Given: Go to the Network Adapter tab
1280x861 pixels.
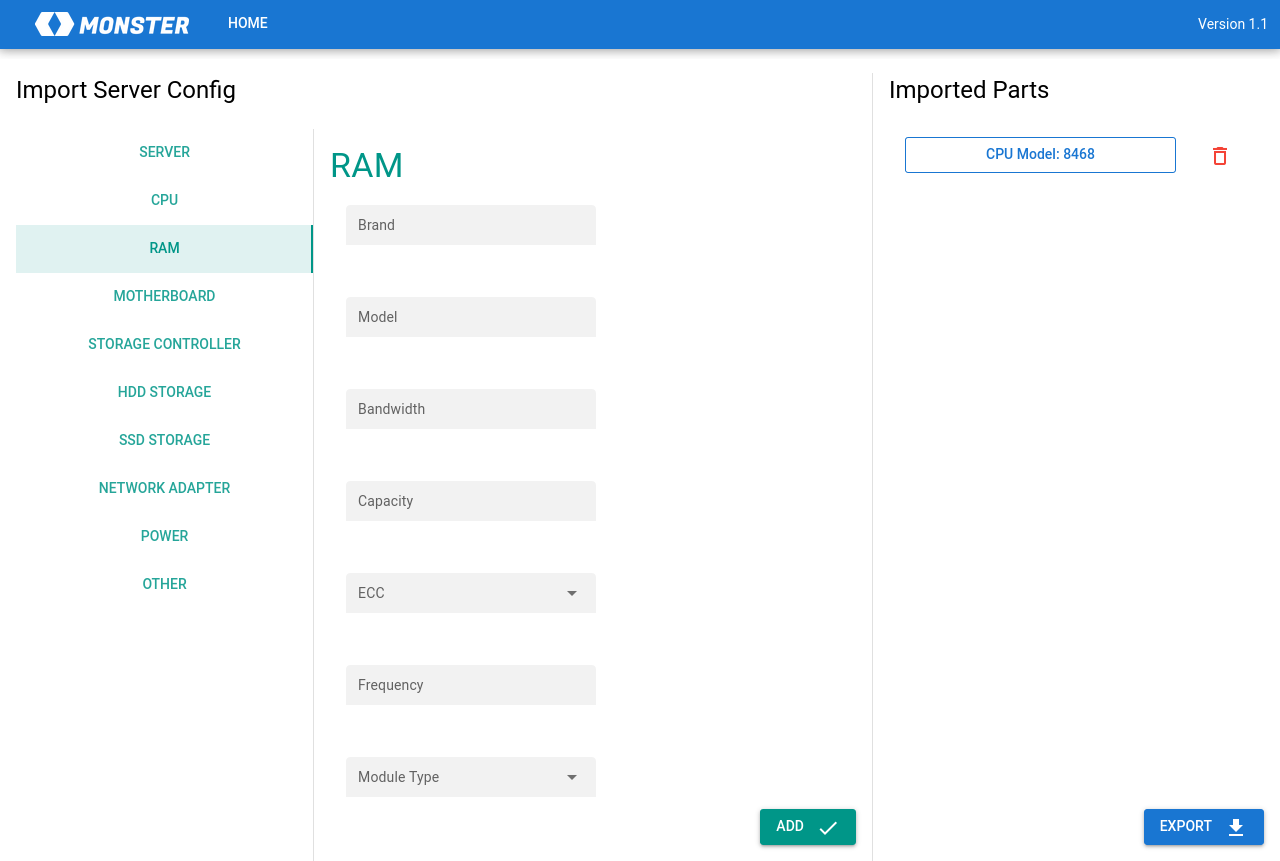Looking at the screenshot, I should pos(164,488).
